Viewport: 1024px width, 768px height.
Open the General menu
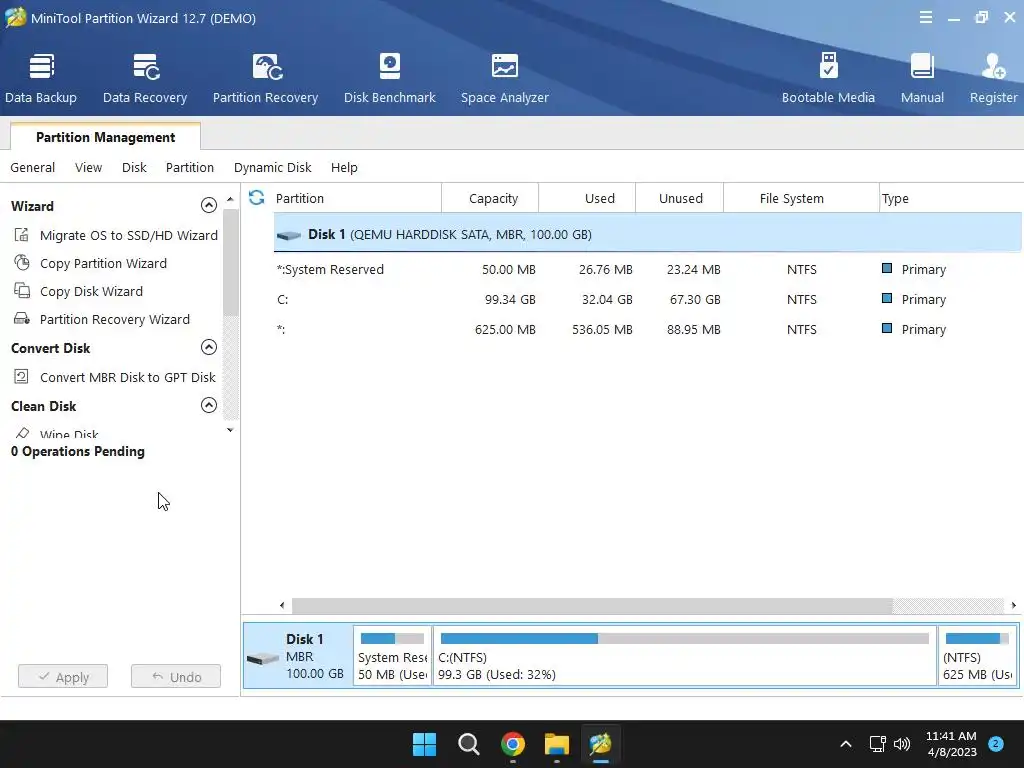pyautogui.click(x=33, y=167)
